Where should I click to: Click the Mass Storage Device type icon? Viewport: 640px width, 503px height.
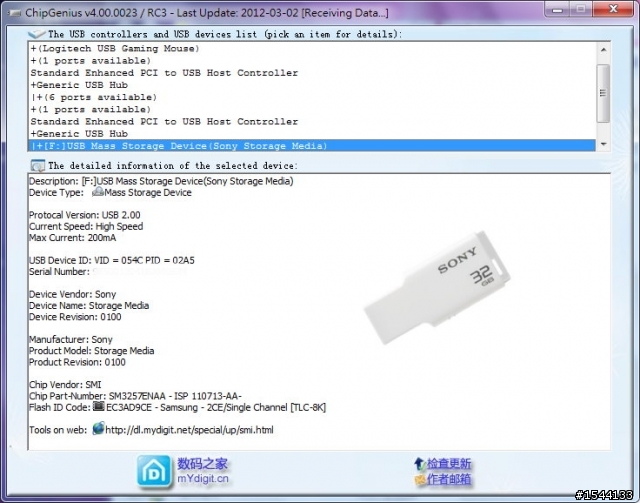(x=98, y=192)
